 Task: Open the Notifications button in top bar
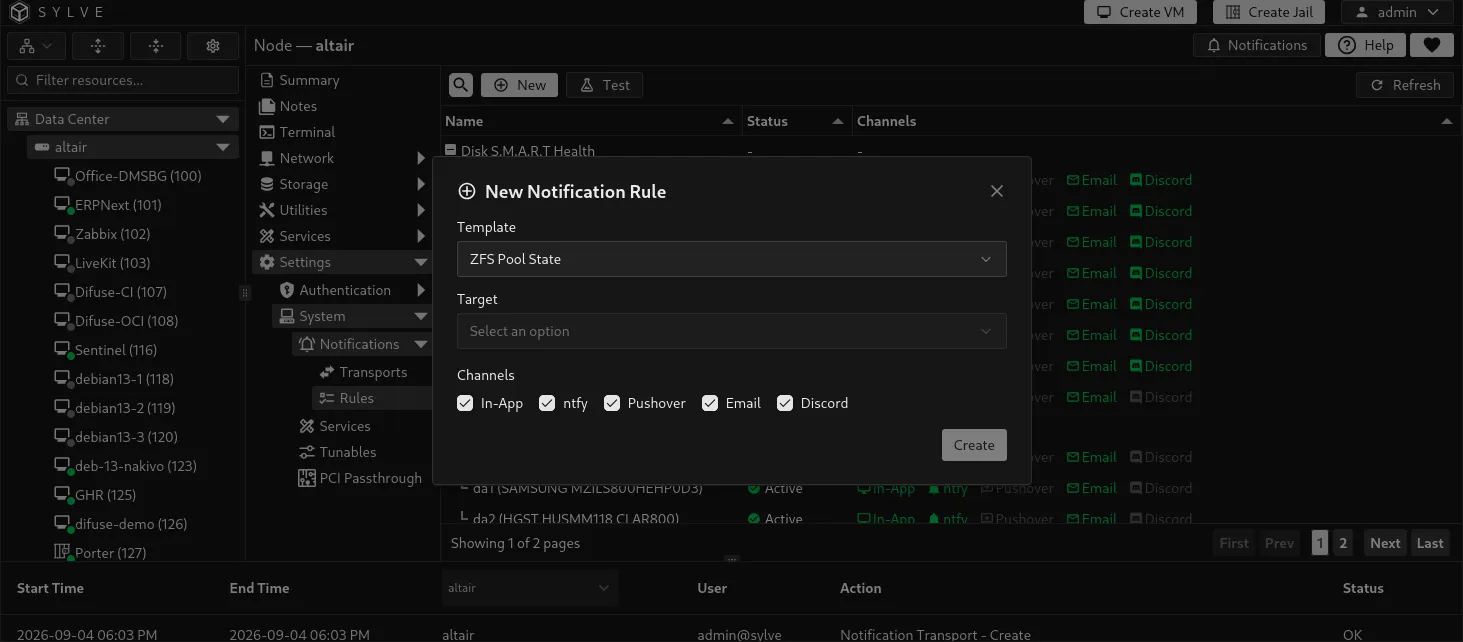pos(1257,45)
